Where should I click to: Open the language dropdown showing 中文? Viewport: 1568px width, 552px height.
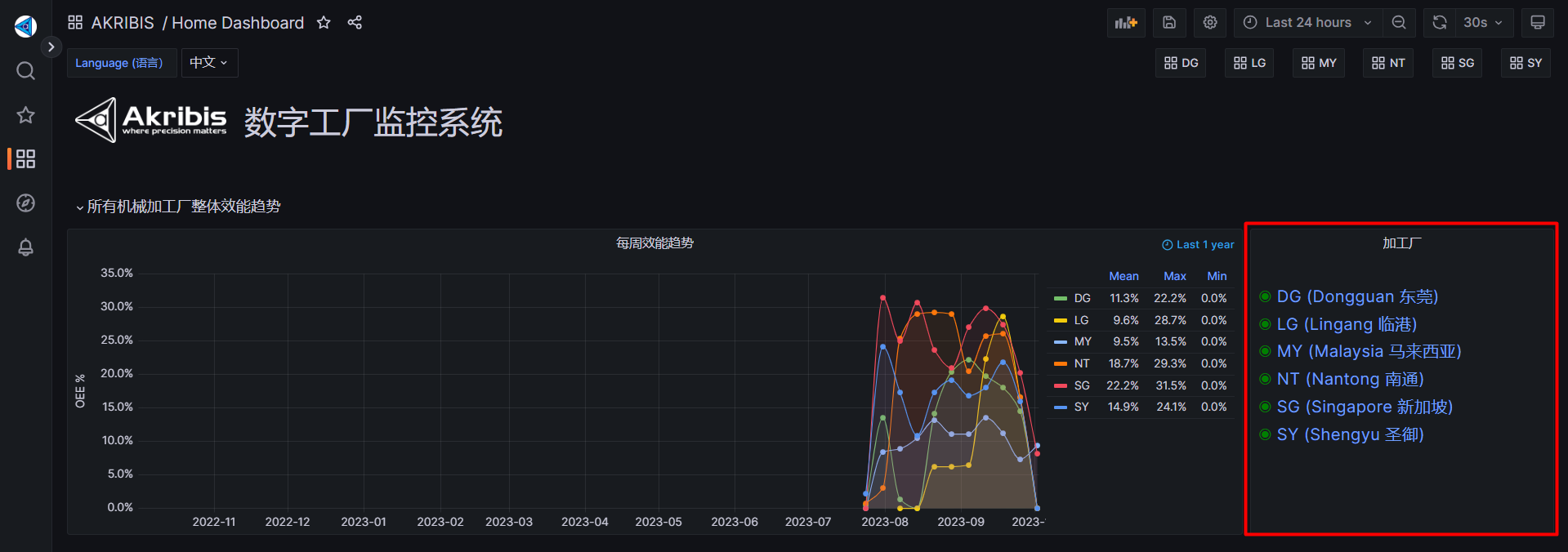(209, 63)
